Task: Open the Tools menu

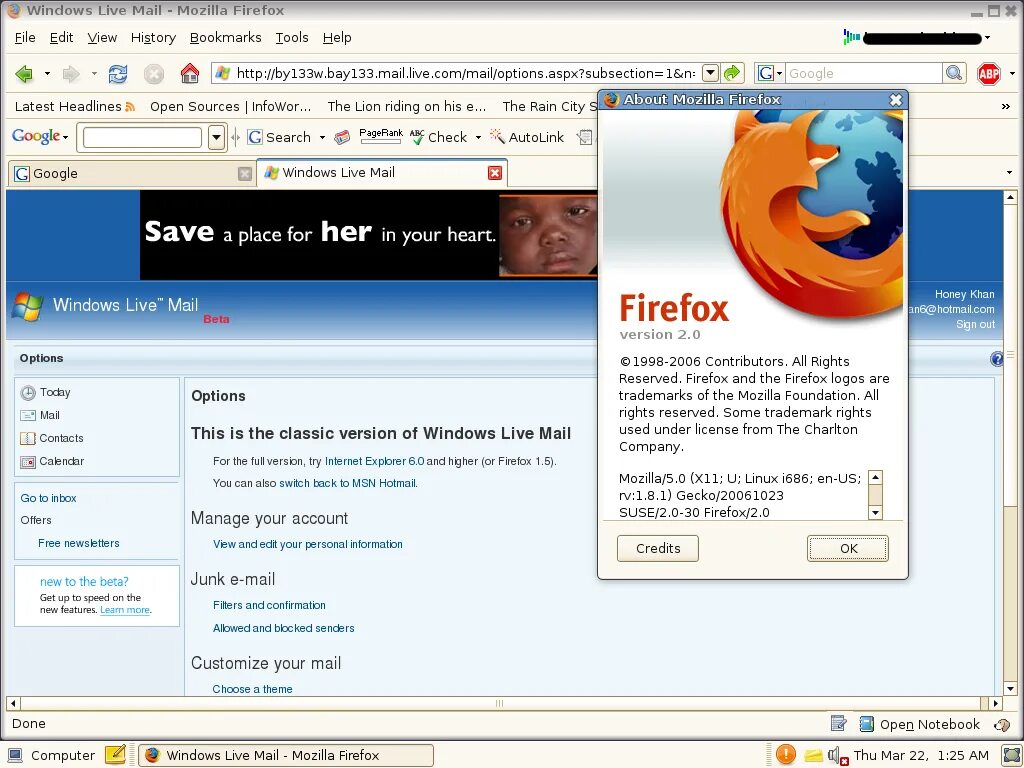Action: (x=291, y=37)
